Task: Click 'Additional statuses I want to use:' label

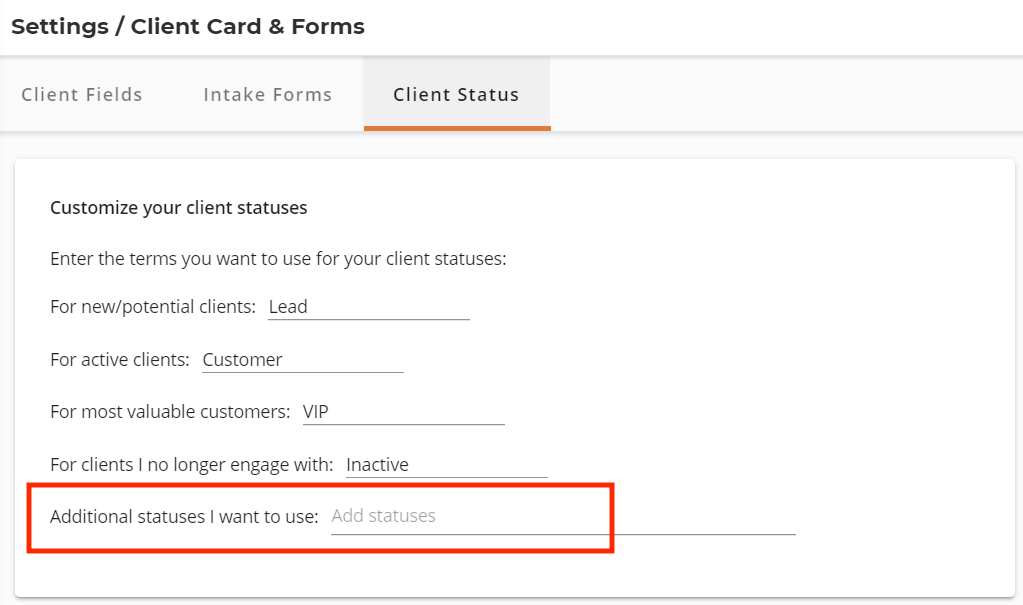Action: (184, 517)
